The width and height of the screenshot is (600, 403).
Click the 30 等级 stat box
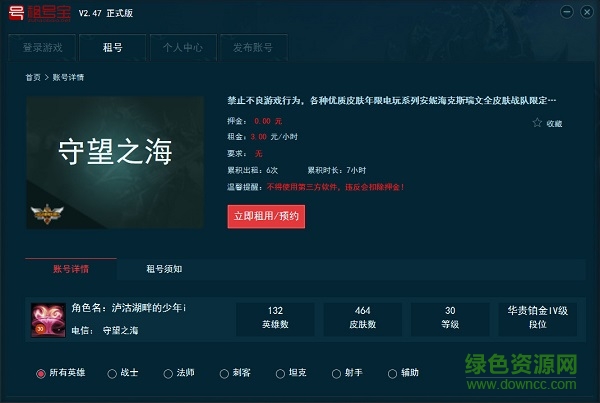[450, 319]
